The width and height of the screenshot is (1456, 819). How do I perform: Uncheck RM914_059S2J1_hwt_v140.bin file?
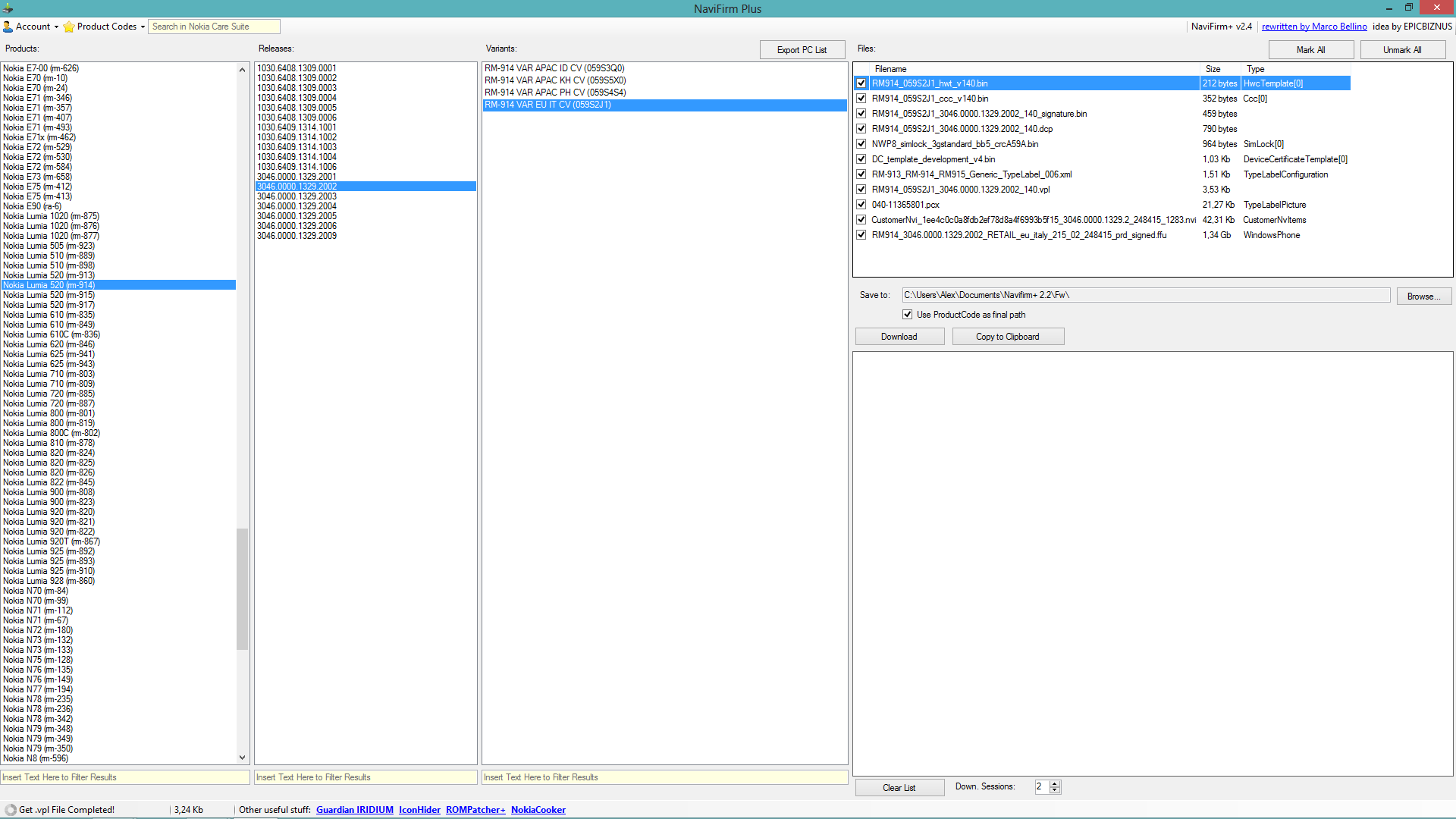(x=861, y=83)
